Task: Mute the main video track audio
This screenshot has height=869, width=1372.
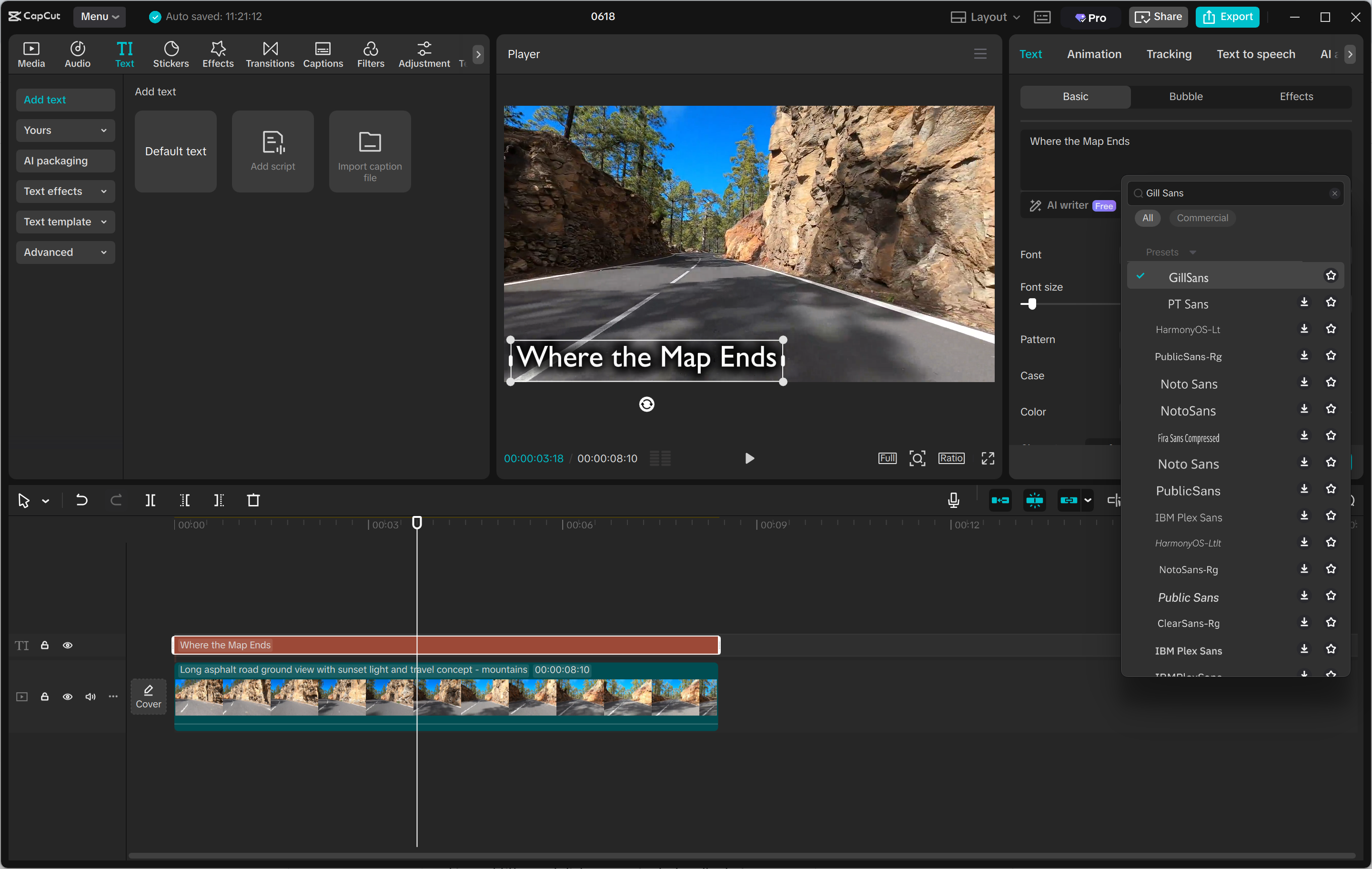Action: 90,697
